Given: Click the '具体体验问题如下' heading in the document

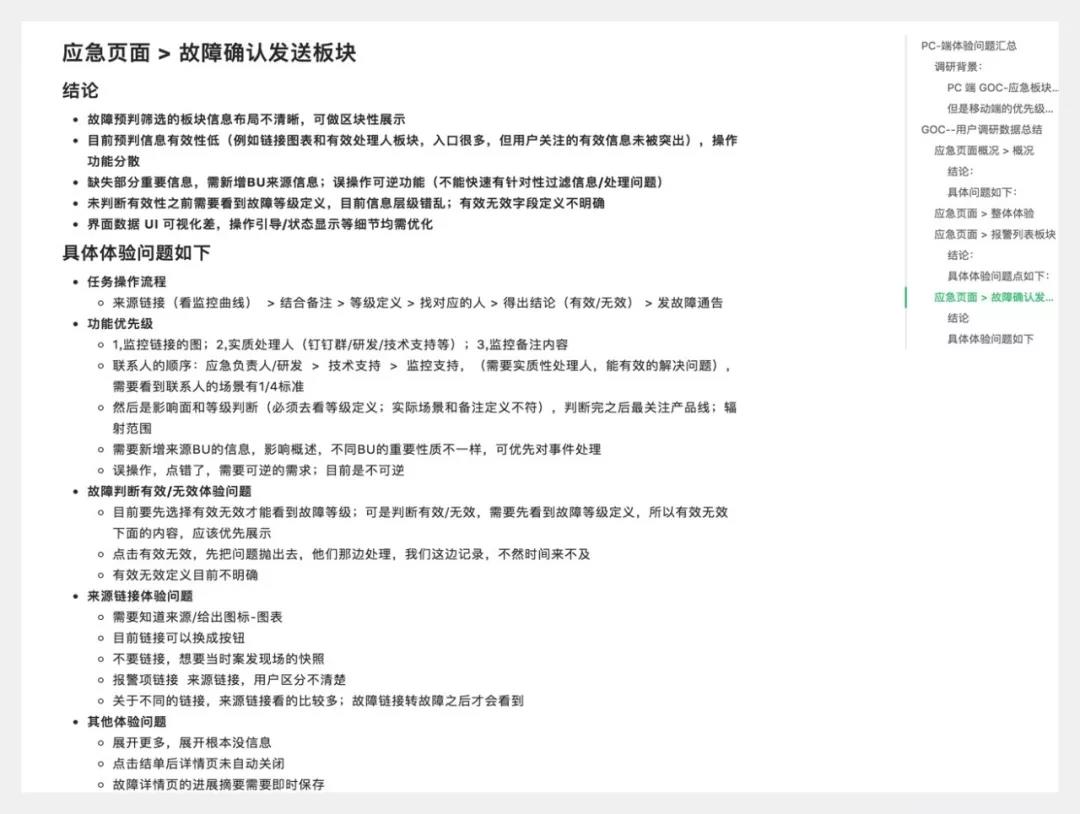Looking at the screenshot, I should click(x=136, y=253).
